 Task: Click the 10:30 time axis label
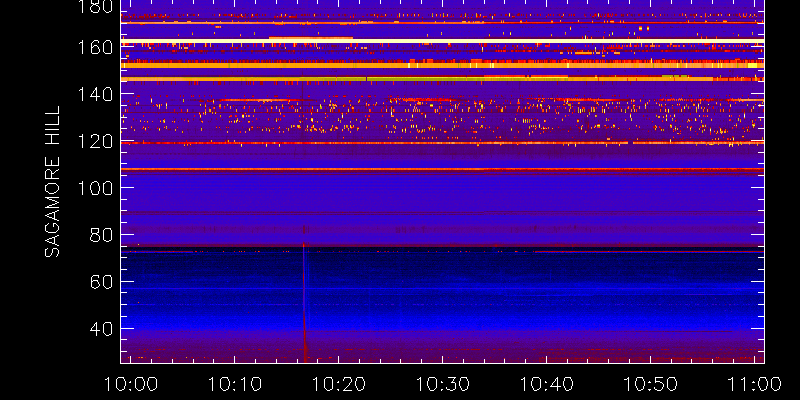pos(443,384)
